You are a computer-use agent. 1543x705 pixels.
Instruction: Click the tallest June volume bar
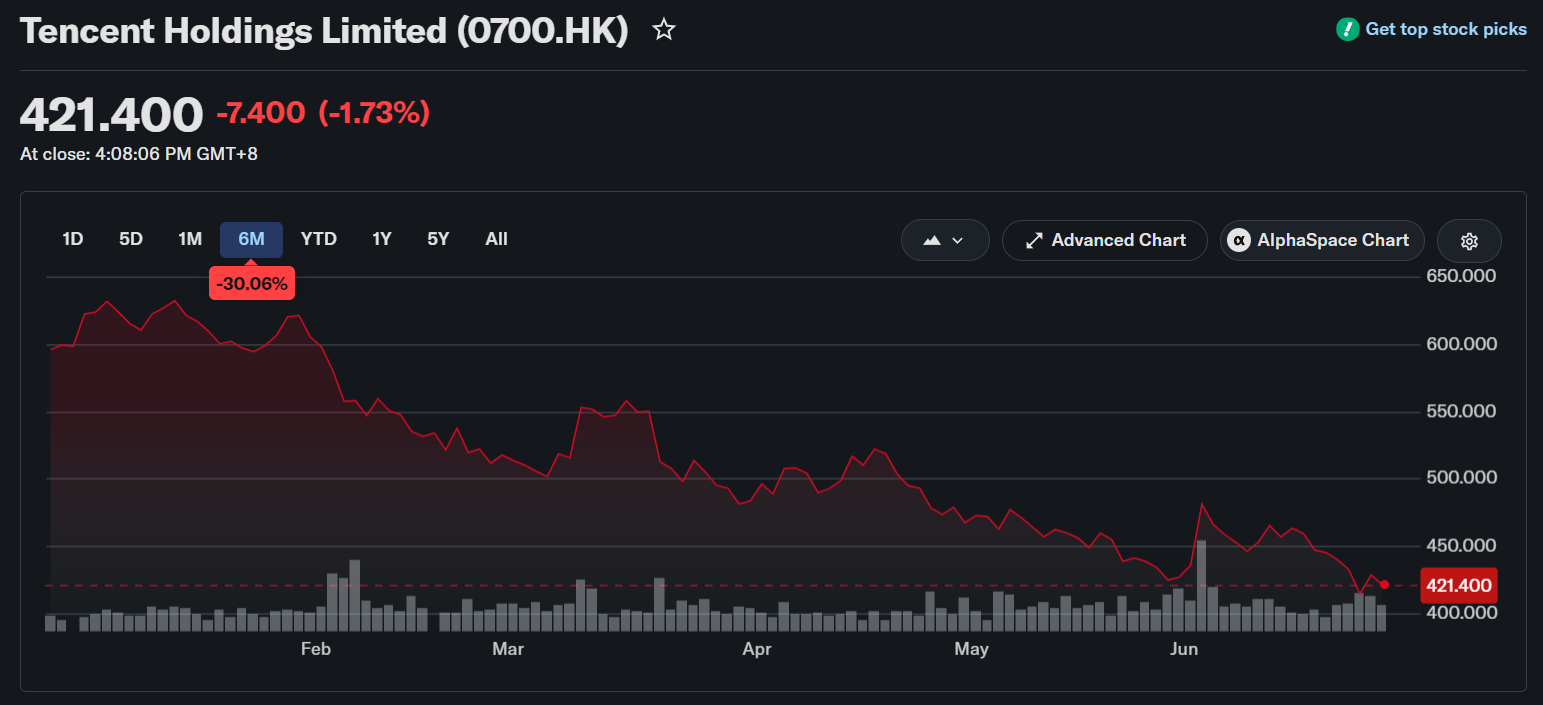(1201, 585)
